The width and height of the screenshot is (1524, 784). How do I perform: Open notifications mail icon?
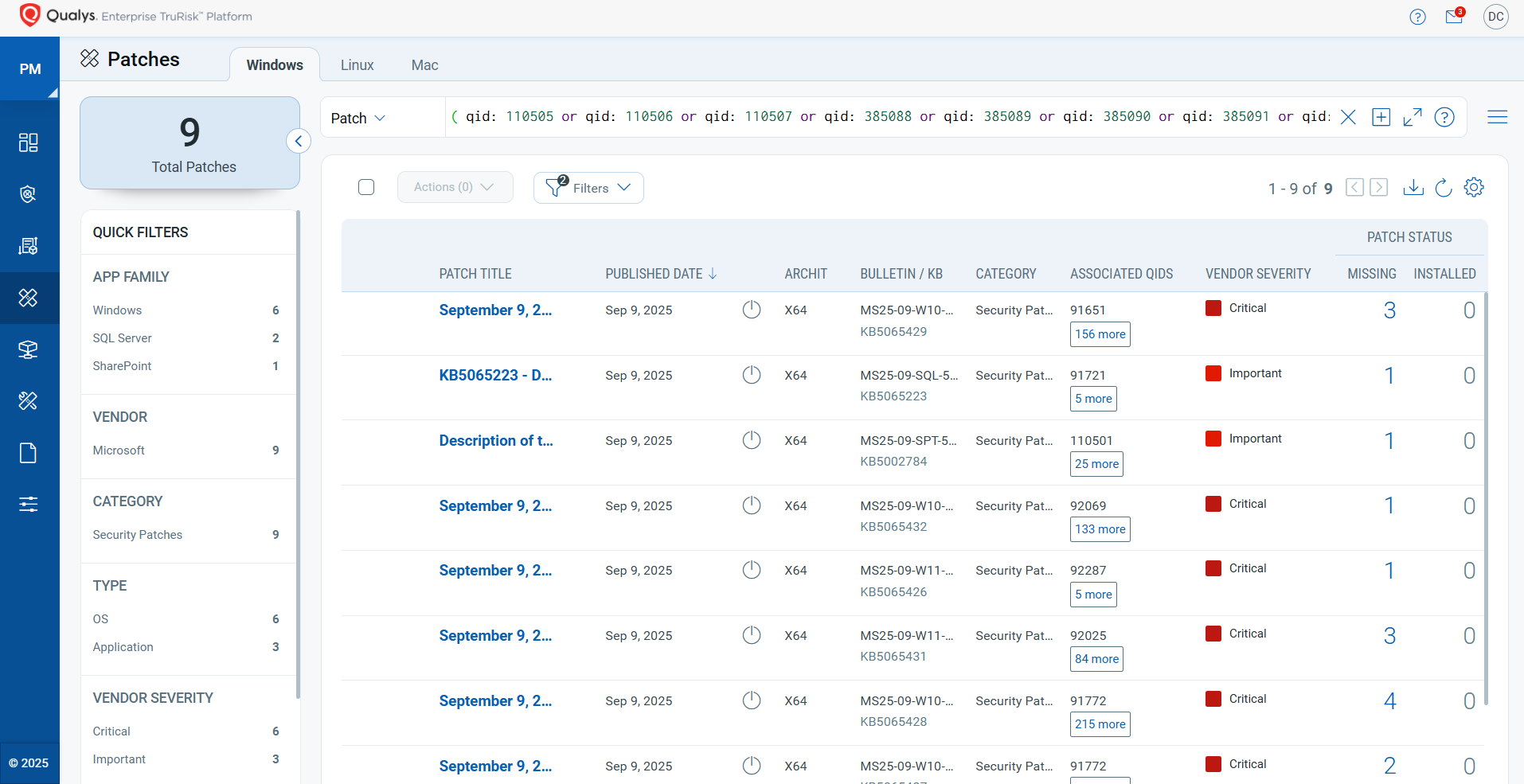click(1454, 17)
